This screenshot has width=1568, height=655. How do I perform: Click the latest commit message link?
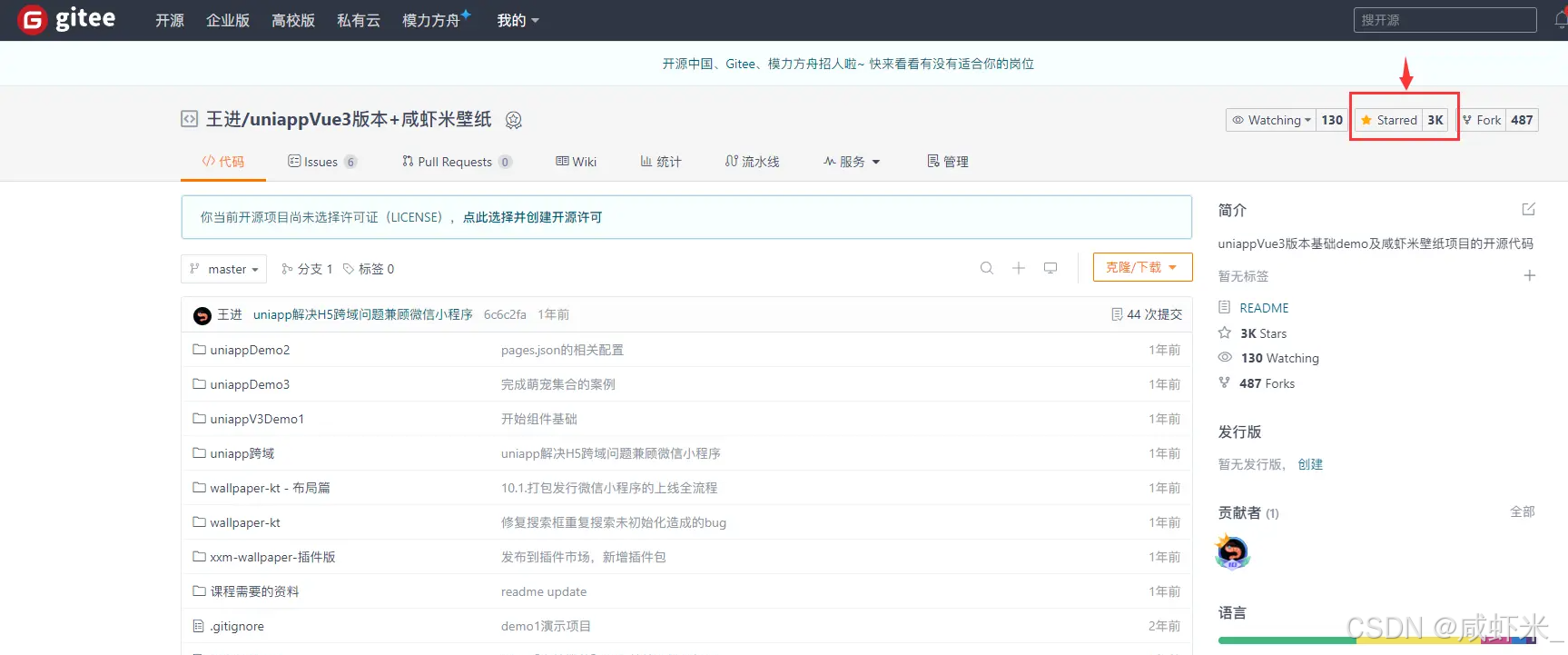tap(363, 314)
